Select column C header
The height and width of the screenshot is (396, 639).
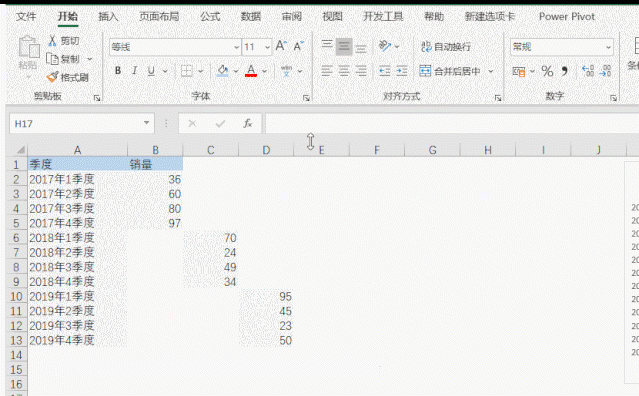pos(211,150)
